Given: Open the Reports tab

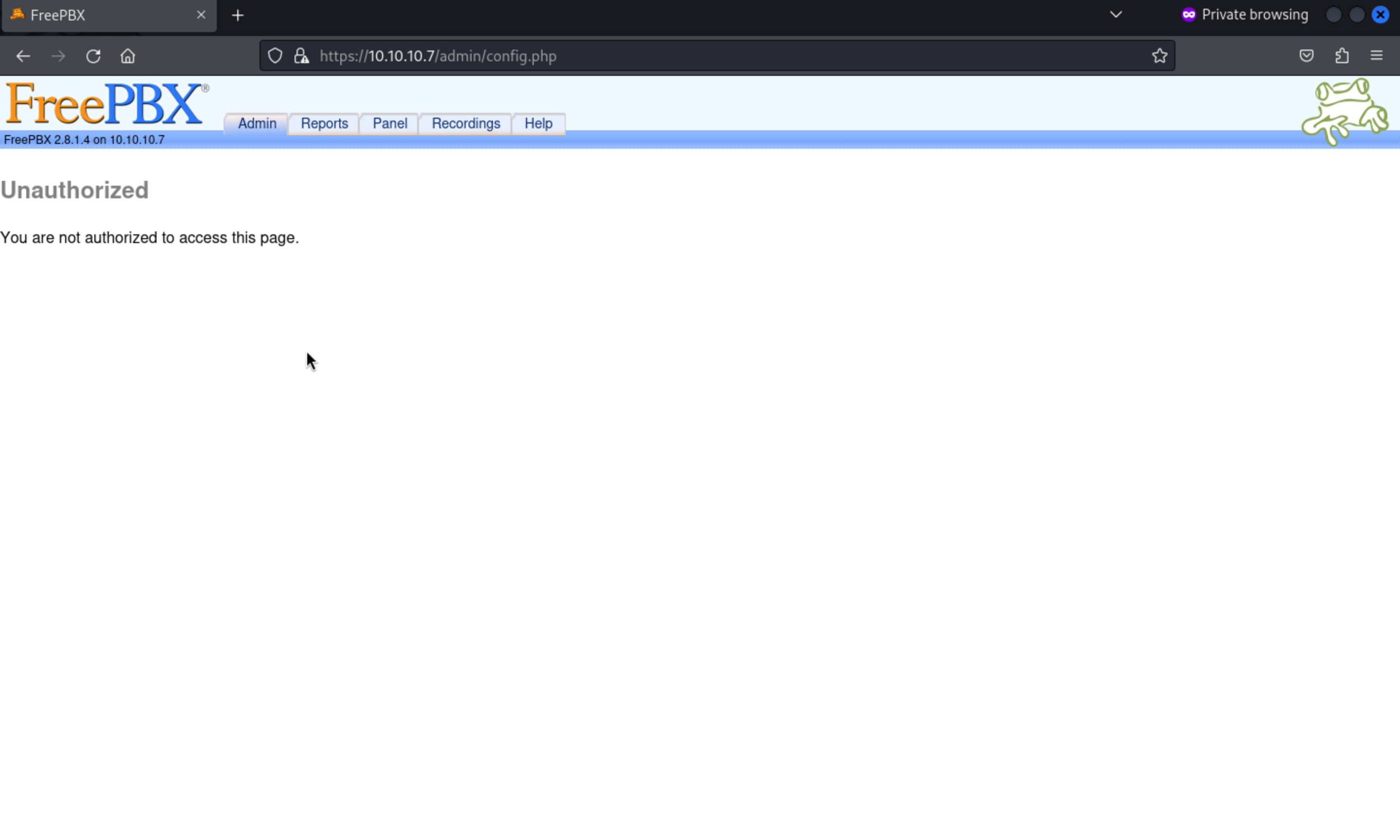Looking at the screenshot, I should [x=324, y=123].
